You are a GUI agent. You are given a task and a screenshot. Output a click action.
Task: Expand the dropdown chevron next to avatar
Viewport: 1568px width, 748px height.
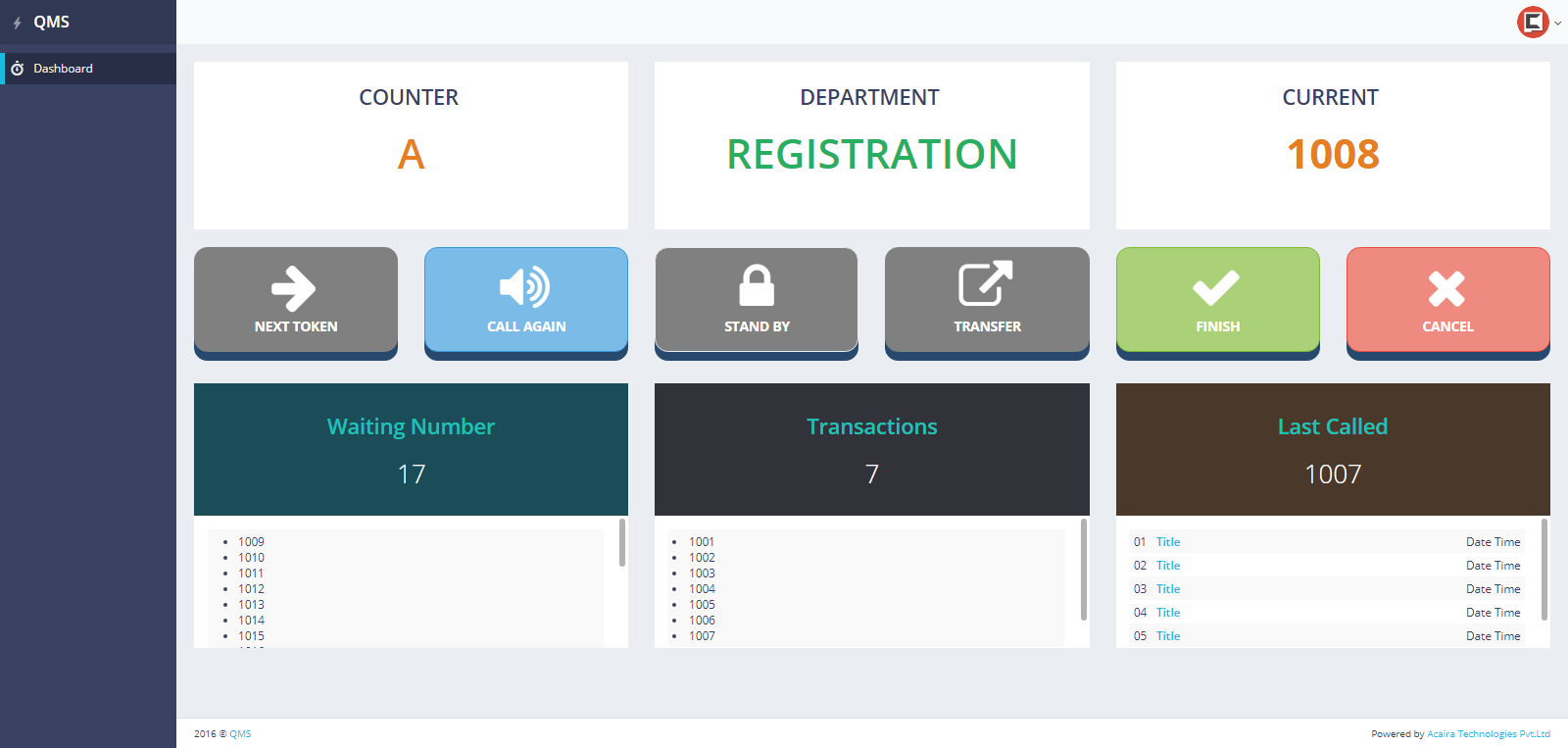point(1558,24)
